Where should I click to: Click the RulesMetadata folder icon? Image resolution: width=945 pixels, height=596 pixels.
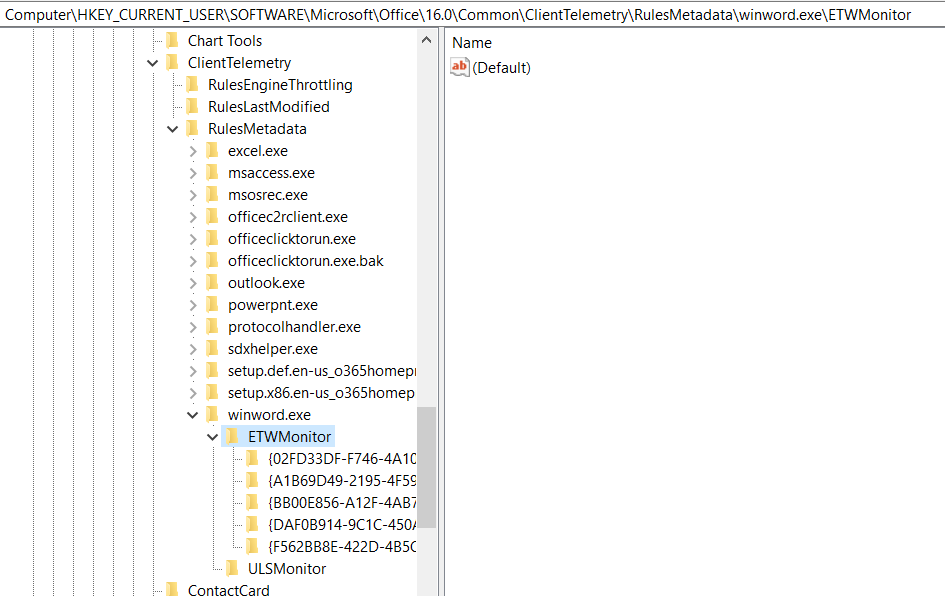click(192, 128)
